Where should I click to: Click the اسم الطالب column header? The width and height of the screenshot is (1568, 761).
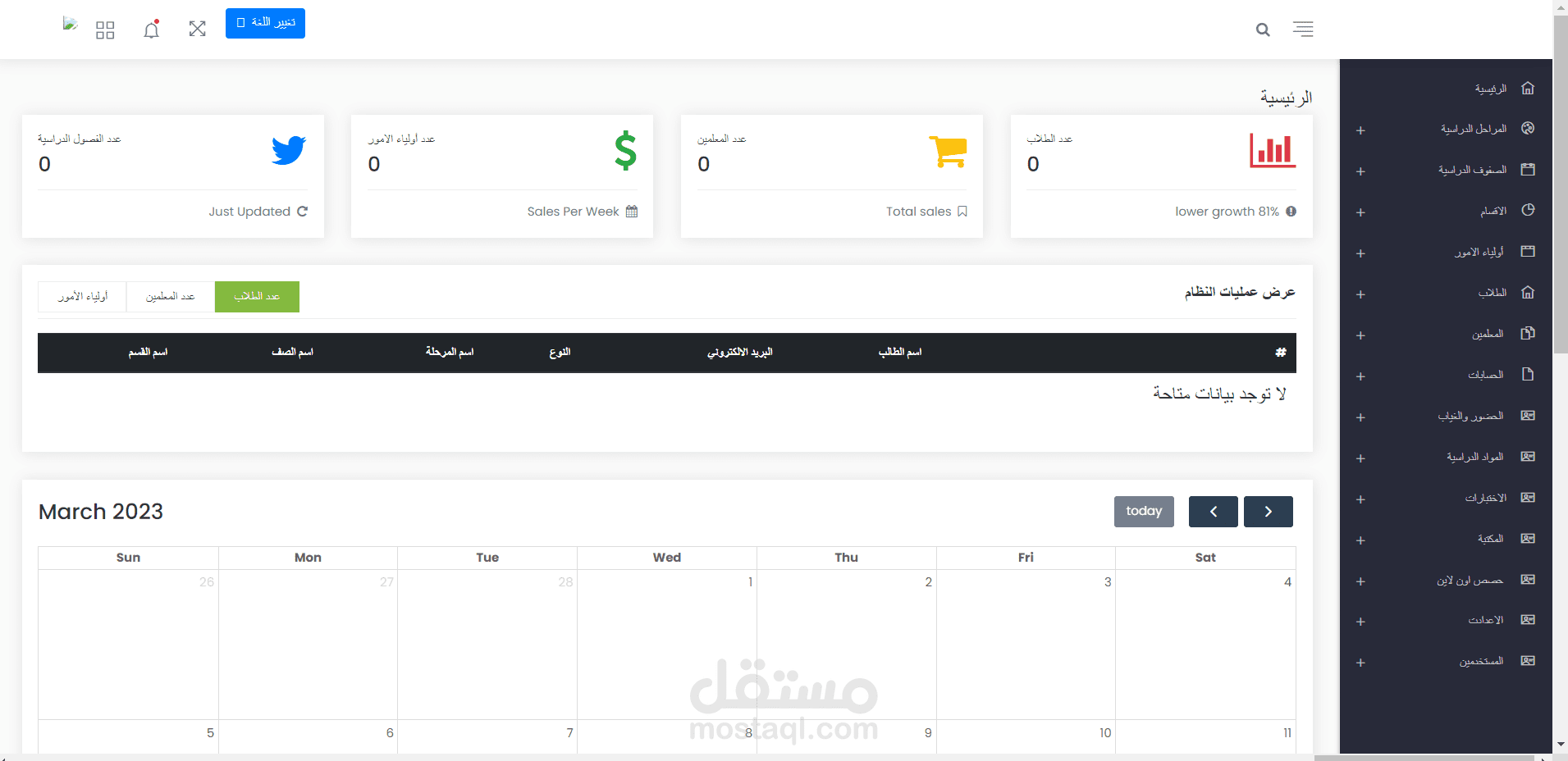900,352
